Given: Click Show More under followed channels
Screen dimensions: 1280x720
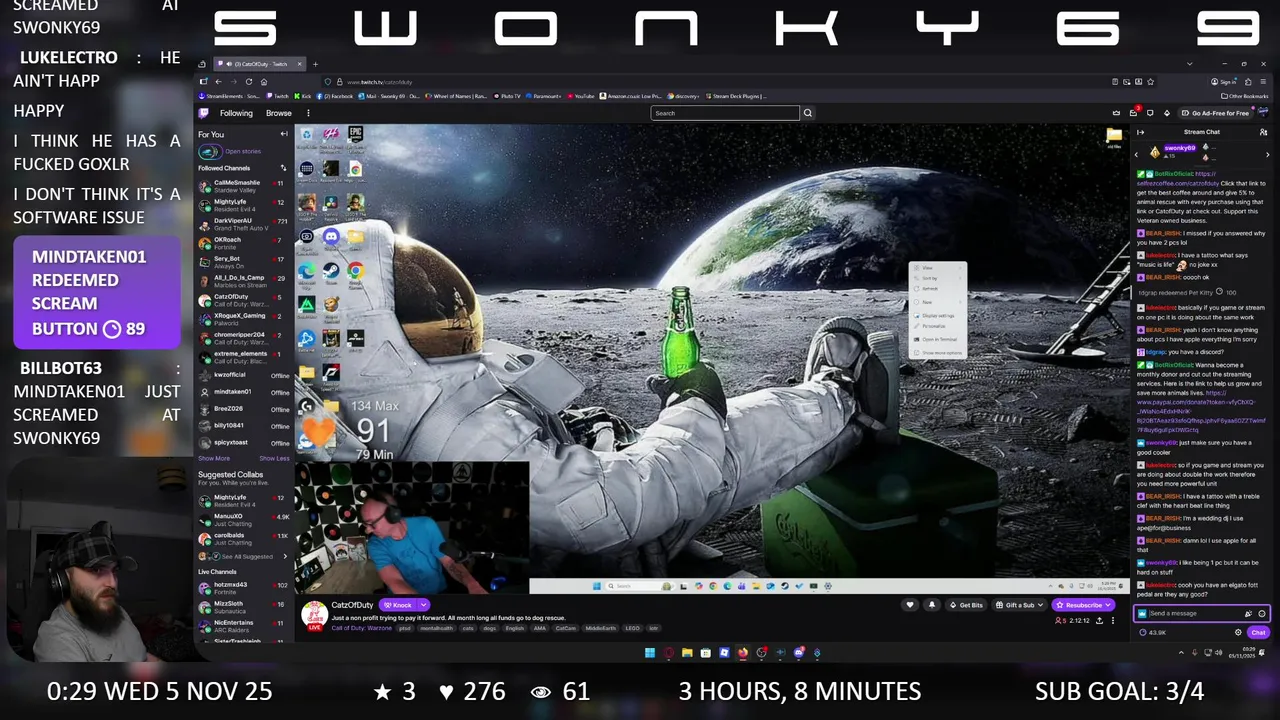Looking at the screenshot, I should 213,458.
